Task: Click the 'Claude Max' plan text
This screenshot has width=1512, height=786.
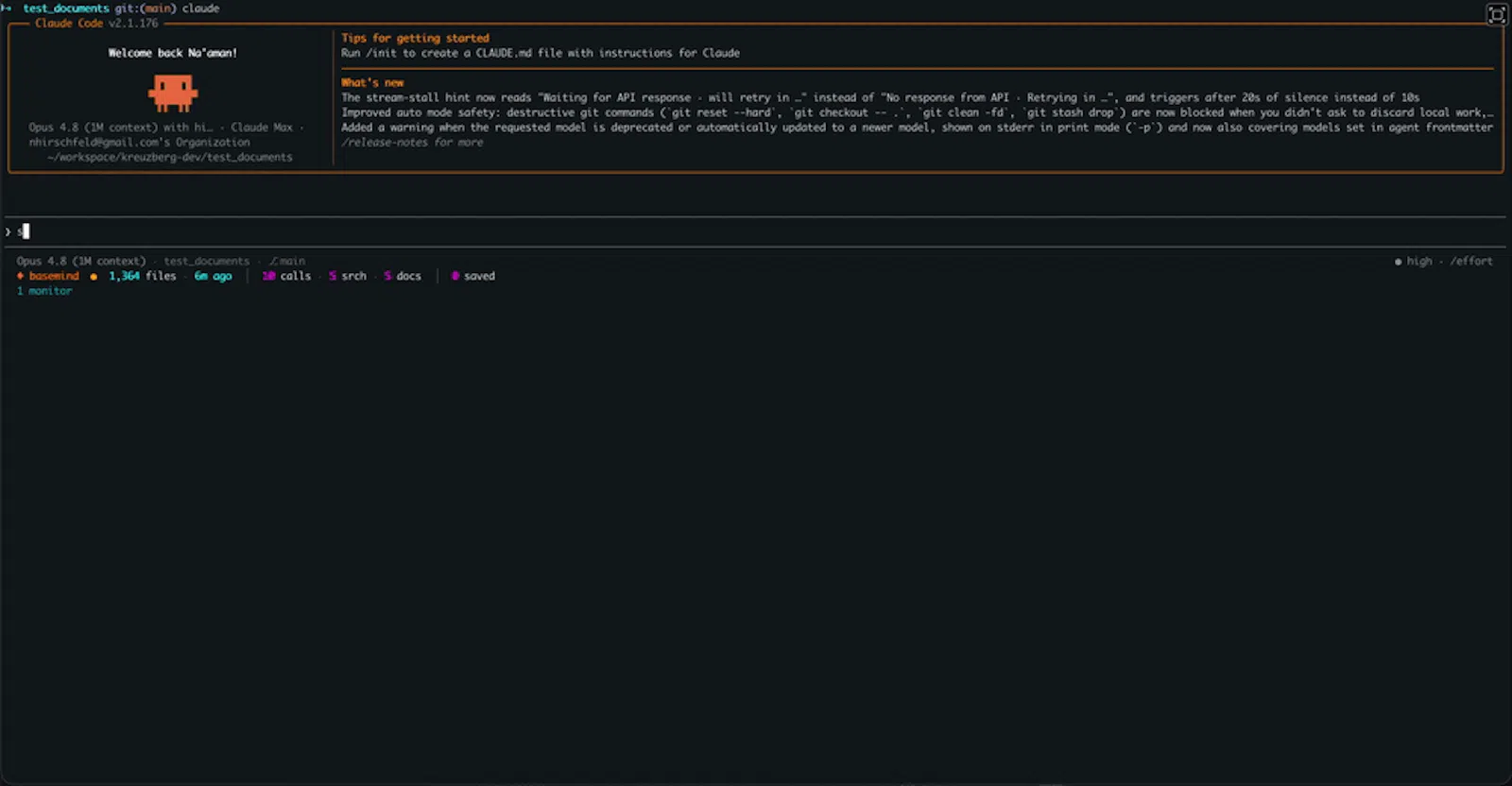Action: [262, 127]
